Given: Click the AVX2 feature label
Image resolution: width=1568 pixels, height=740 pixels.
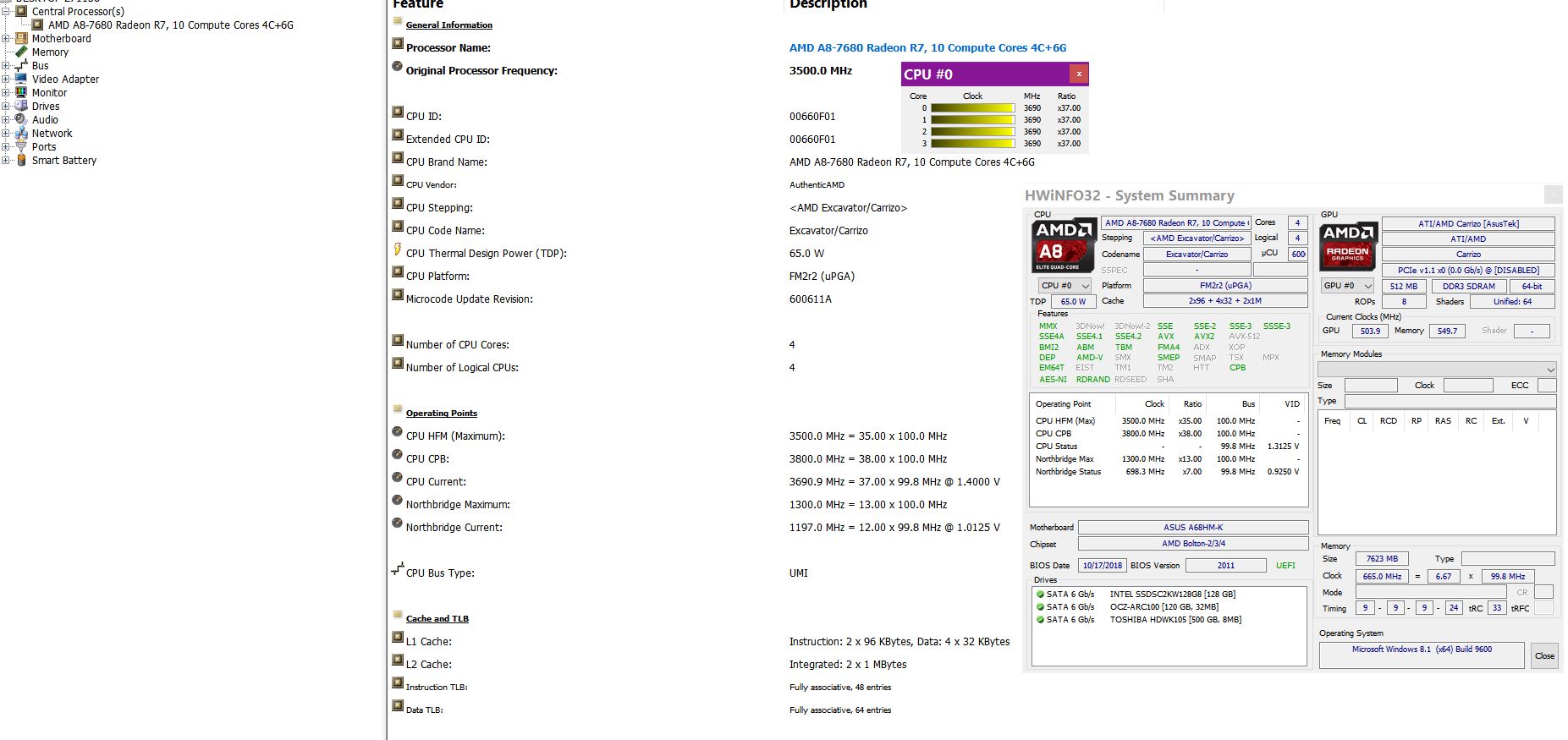Looking at the screenshot, I should pos(1204,337).
